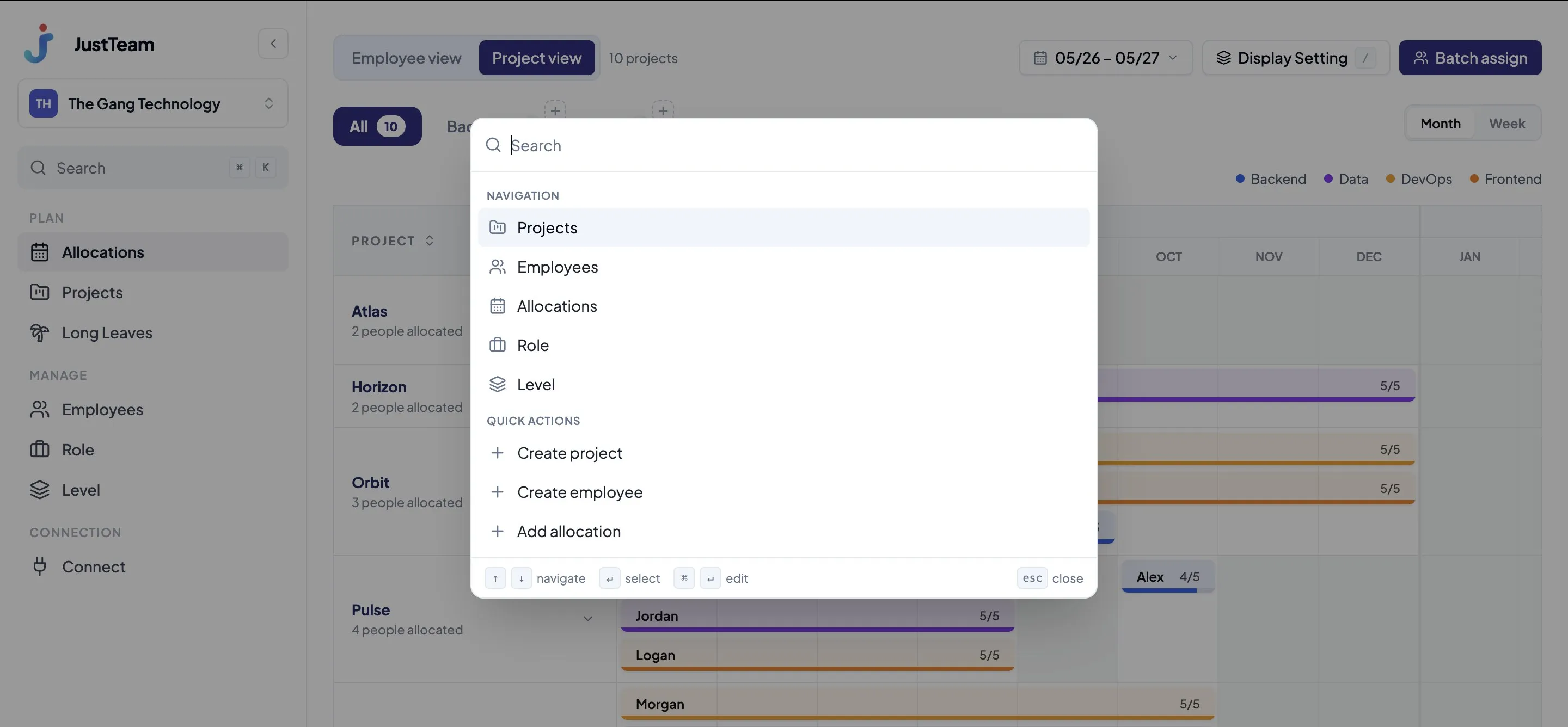Select the Project view toggle
The image size is (1568, 727).
coord(537,58)
